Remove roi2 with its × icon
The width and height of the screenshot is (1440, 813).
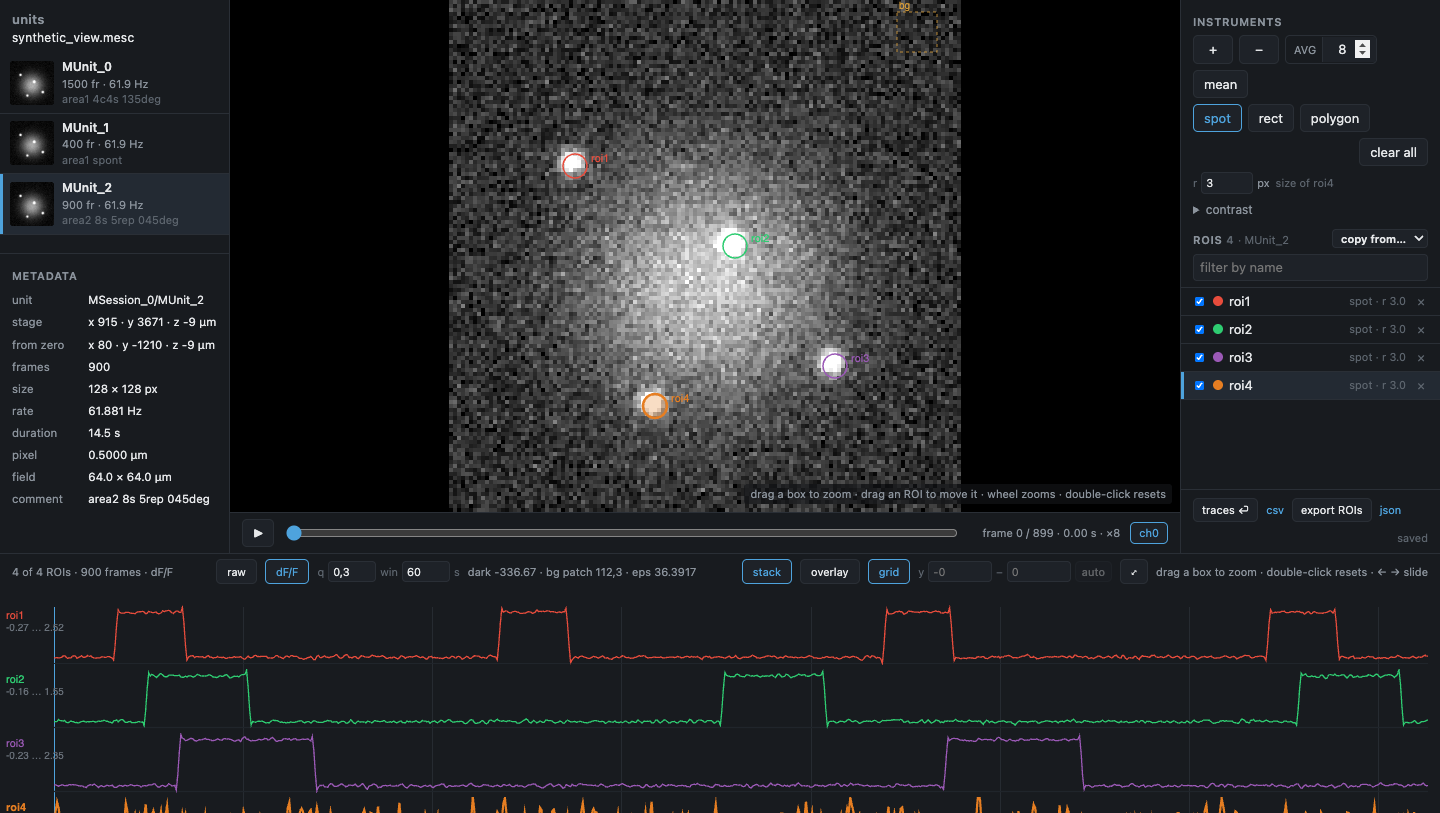click(x=1421, y=330)
